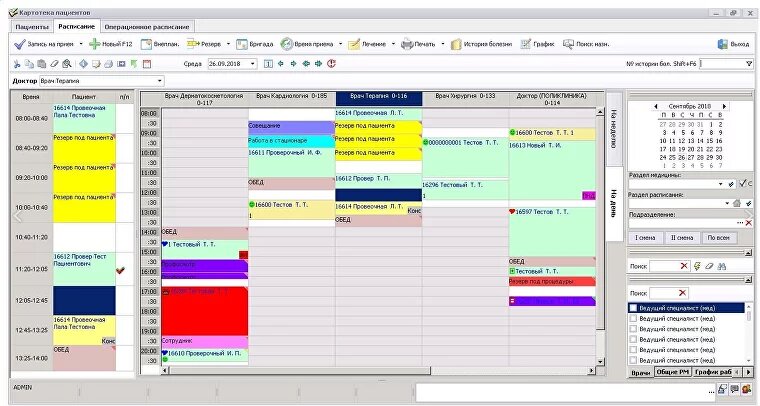Click the paste clipboard icon
760x406 pixels.
[42, 63]
